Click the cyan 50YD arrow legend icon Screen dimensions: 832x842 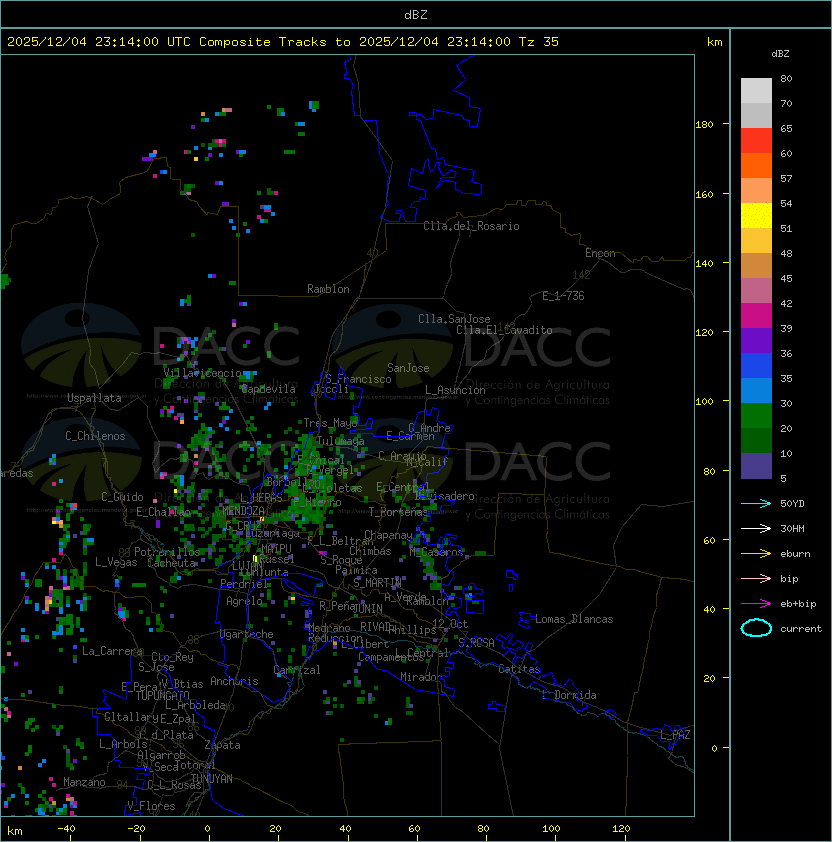756,503
